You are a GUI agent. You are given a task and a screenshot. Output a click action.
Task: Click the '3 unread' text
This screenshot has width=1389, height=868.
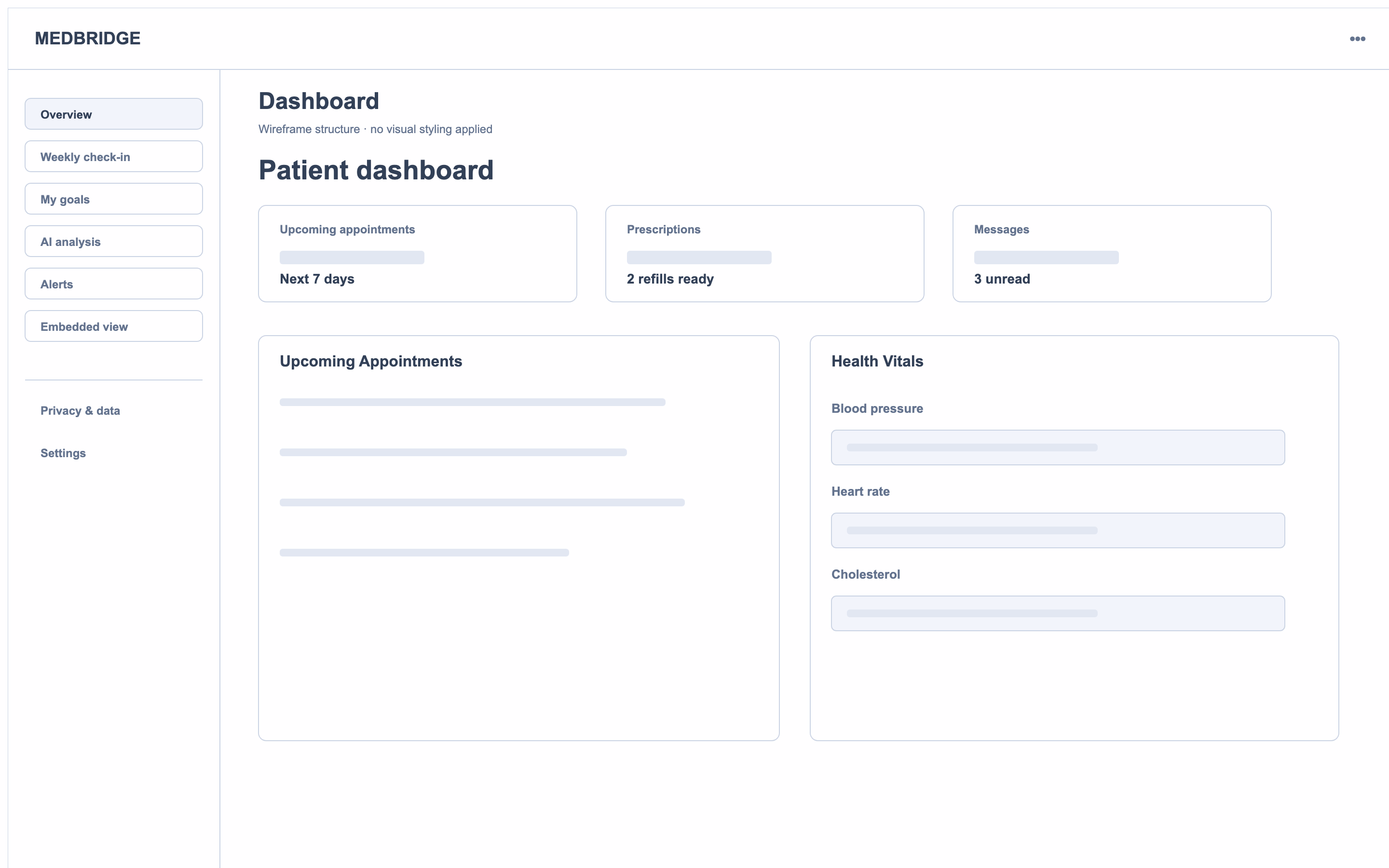[x=1002, y=279]
